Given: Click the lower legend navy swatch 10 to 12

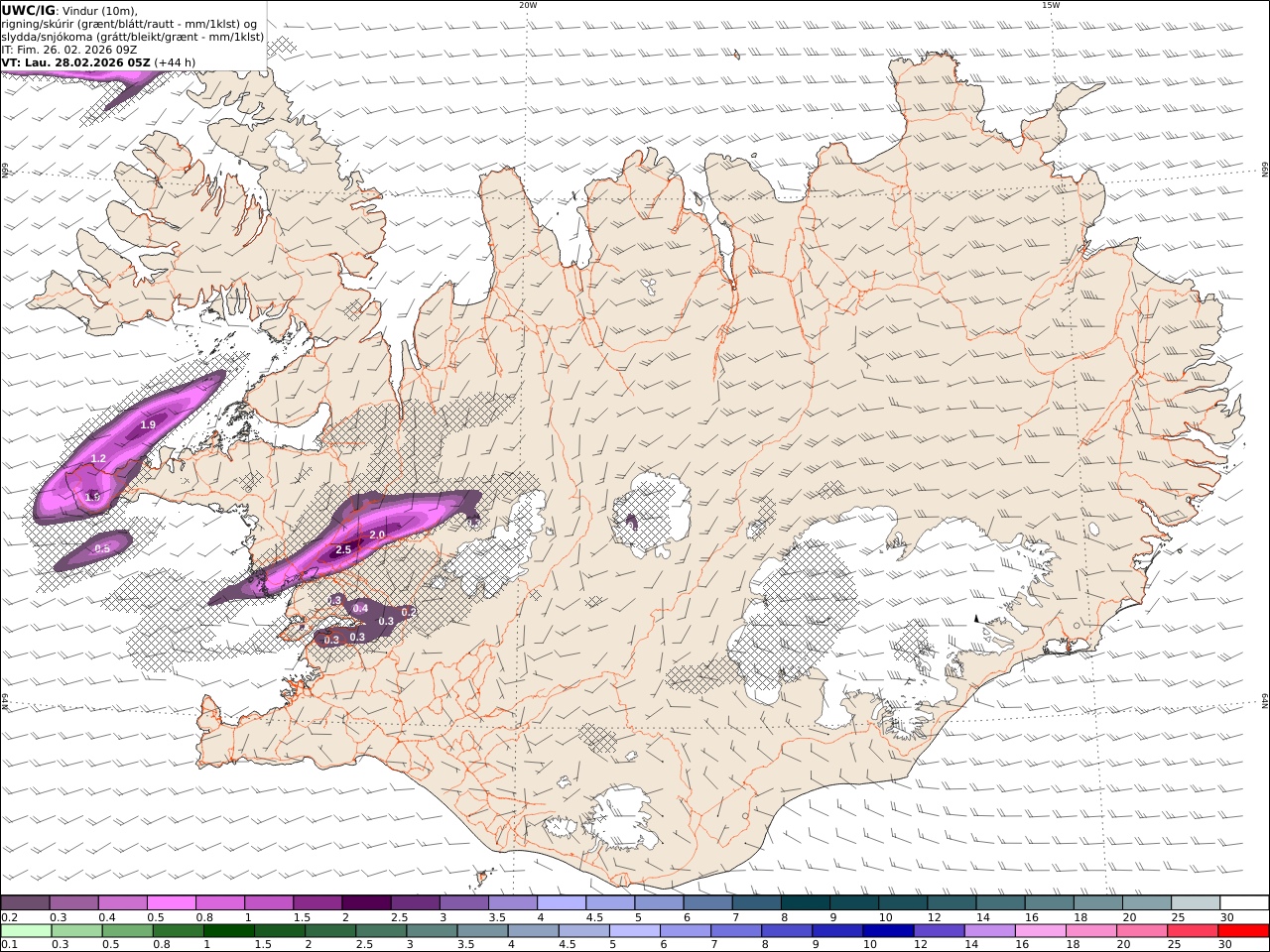Looking at the screenshot, I should tap(888, 931).
